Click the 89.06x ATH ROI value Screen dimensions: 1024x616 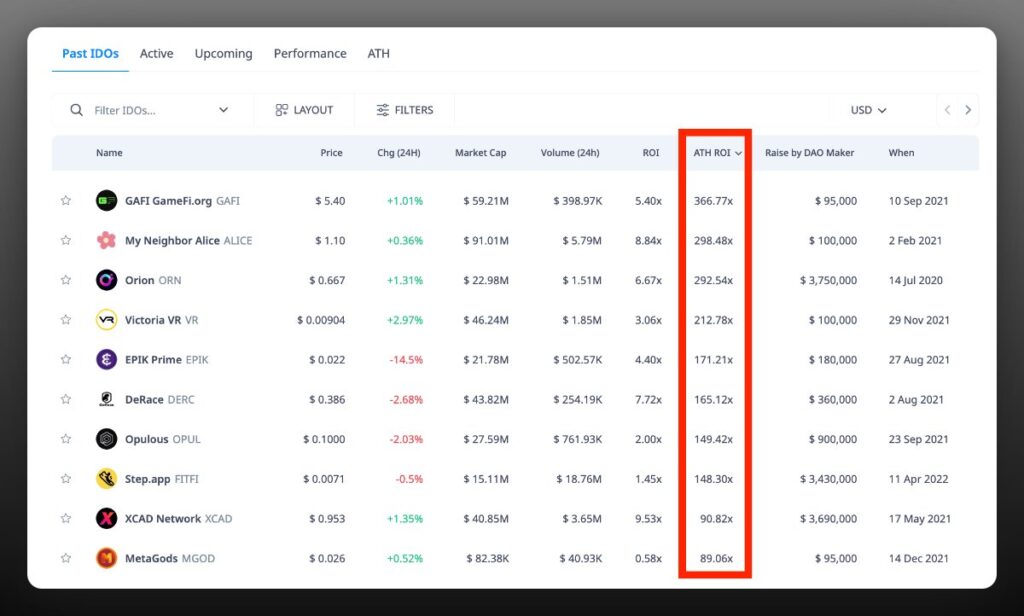[x=716, y=559]
